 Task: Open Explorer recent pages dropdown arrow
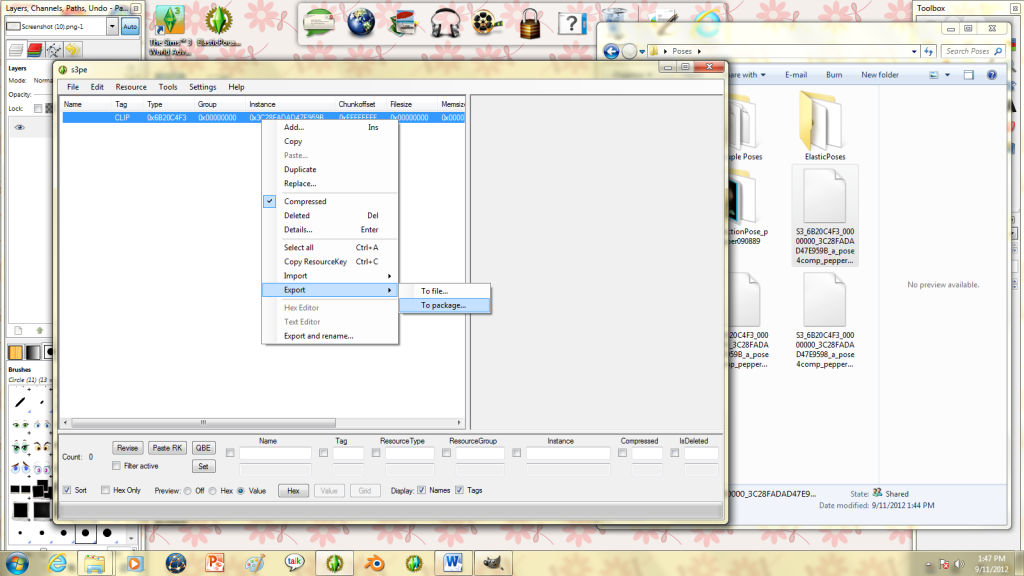[642, 51]
